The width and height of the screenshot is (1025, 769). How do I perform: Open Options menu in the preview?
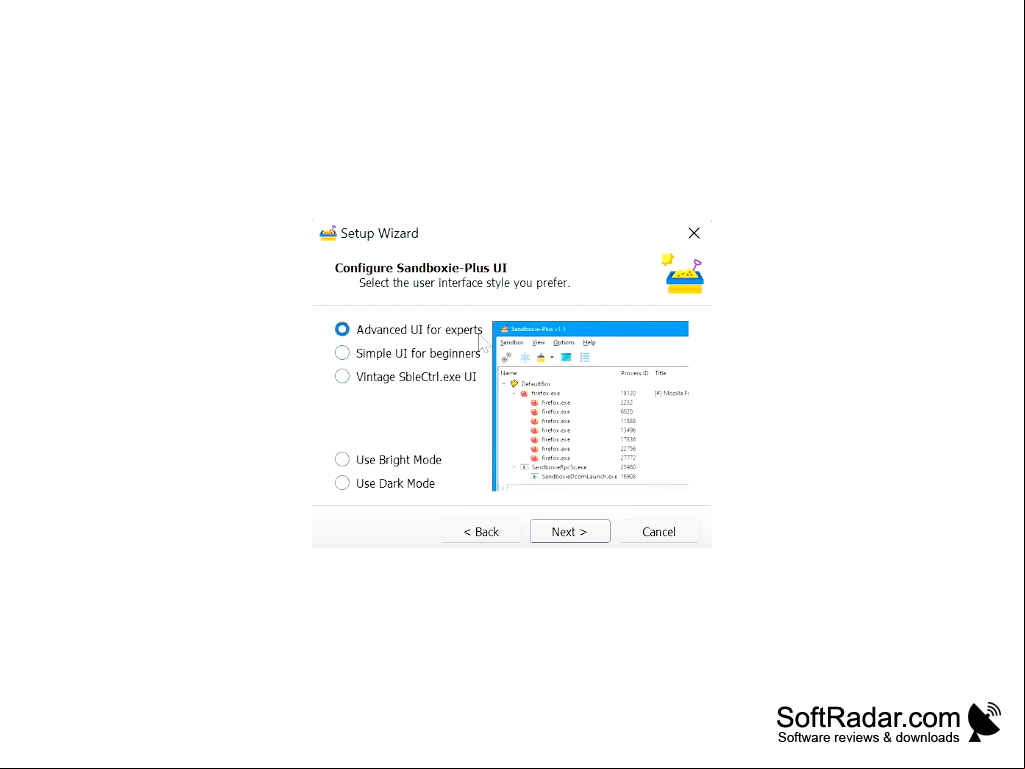563,342
